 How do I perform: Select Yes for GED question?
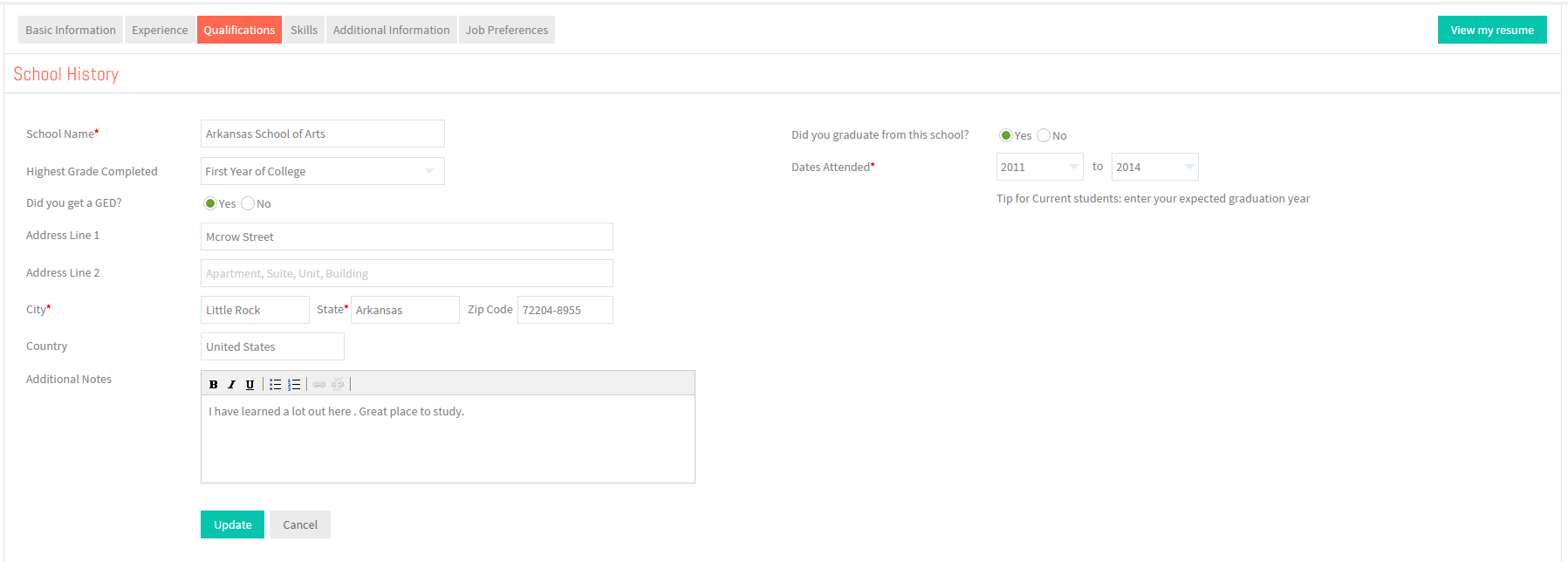coord(210,203)
